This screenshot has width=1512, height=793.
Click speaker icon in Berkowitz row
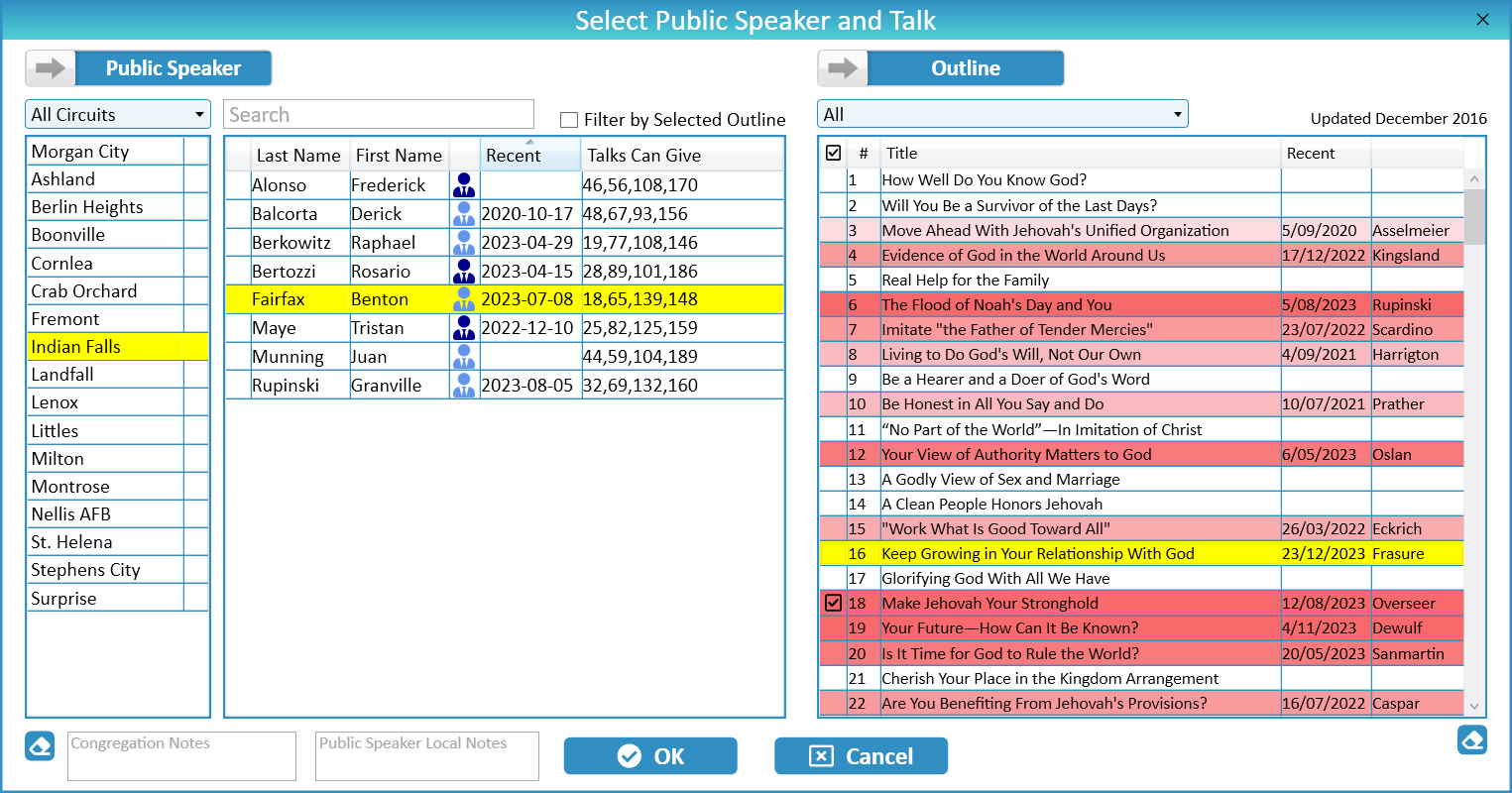(464, 243)
